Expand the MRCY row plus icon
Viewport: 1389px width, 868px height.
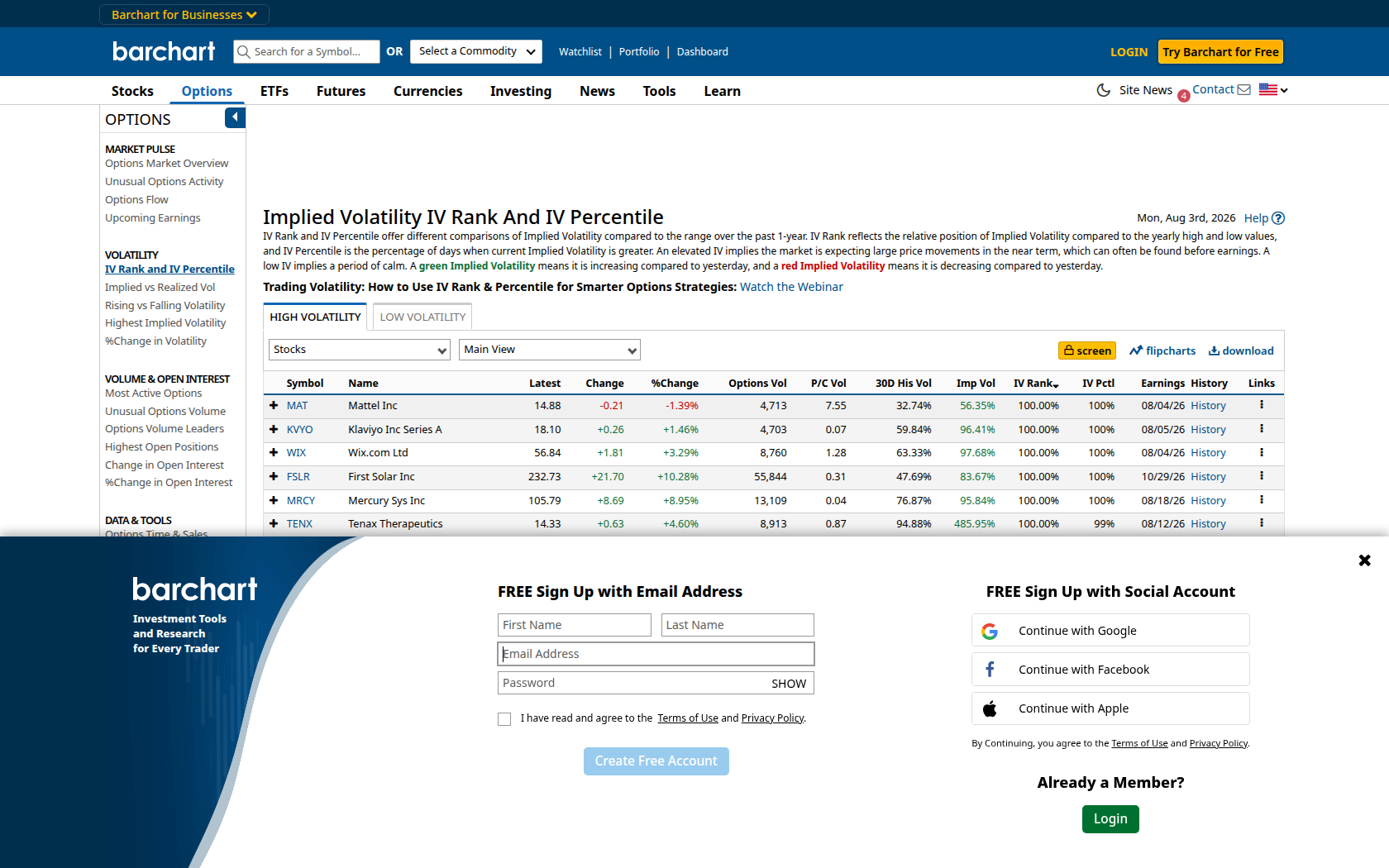click(274, 501)
